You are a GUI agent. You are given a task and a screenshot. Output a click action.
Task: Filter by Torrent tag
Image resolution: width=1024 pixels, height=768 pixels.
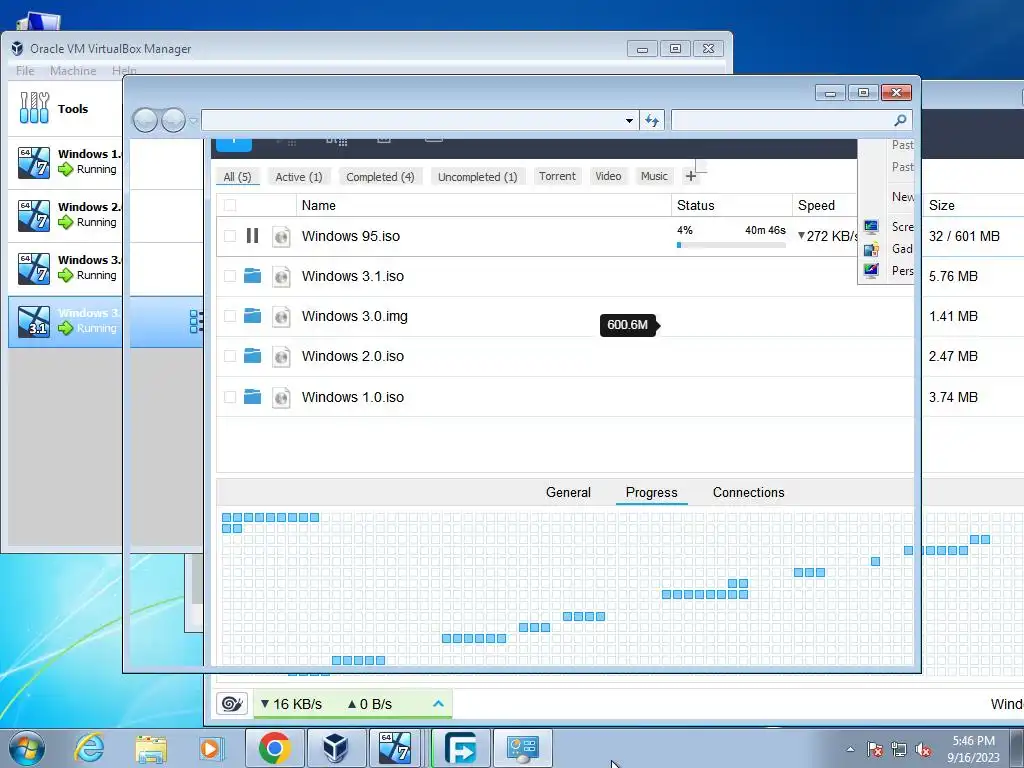point(557,176)
